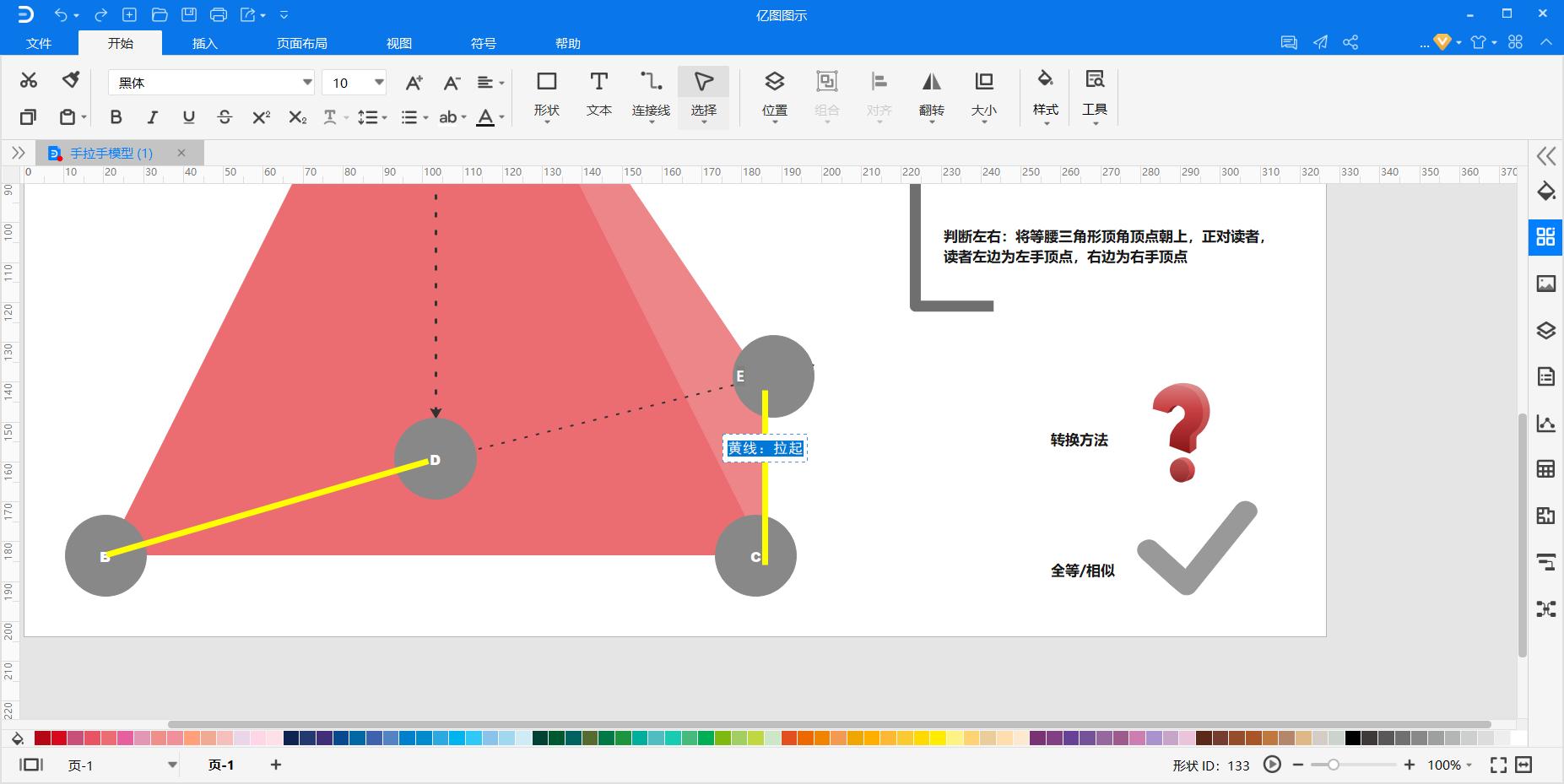Switch to the 插入 (Insert) ribbon tab

pyautogui.click(x=205, y=43)
